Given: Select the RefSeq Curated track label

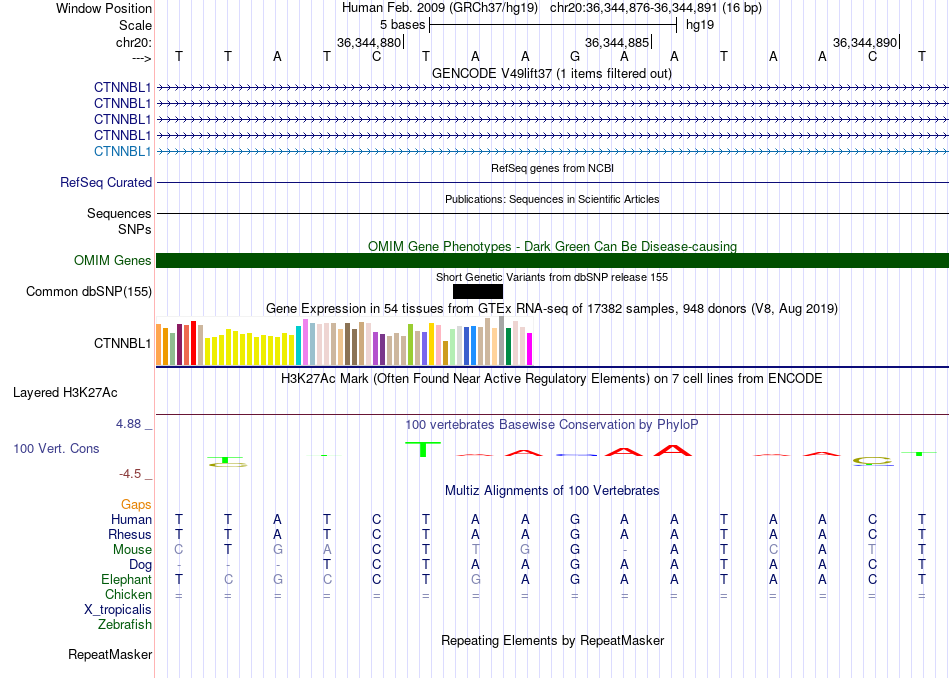Looking at the screenshot, I should pyautogui.click(x=106, y=182).
